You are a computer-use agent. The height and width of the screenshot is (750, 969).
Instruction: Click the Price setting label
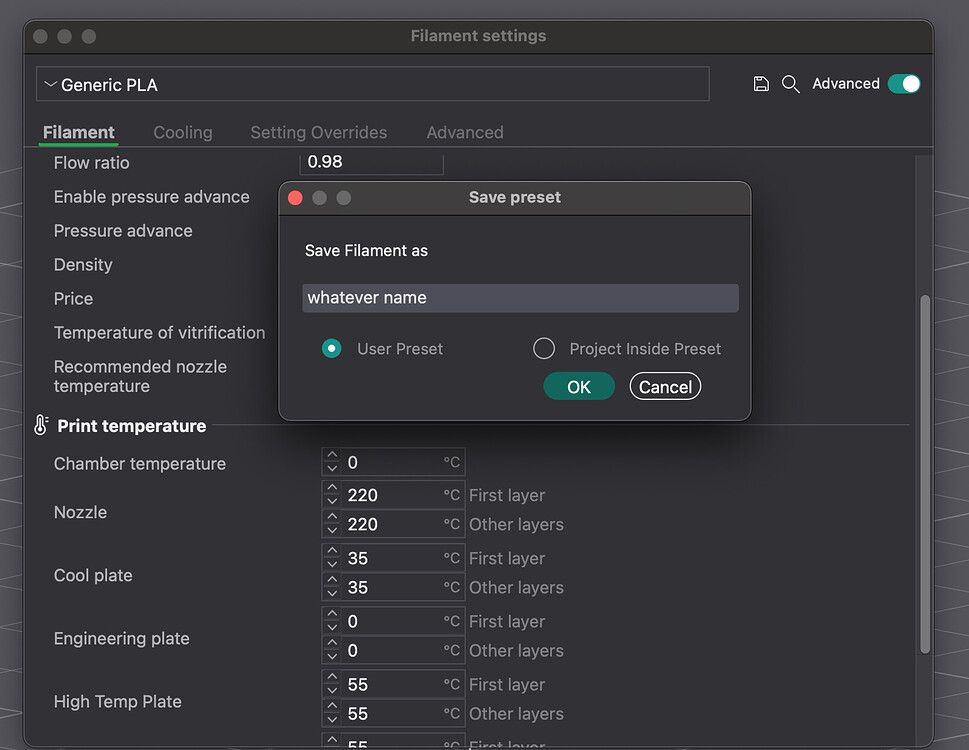[73, 298]
